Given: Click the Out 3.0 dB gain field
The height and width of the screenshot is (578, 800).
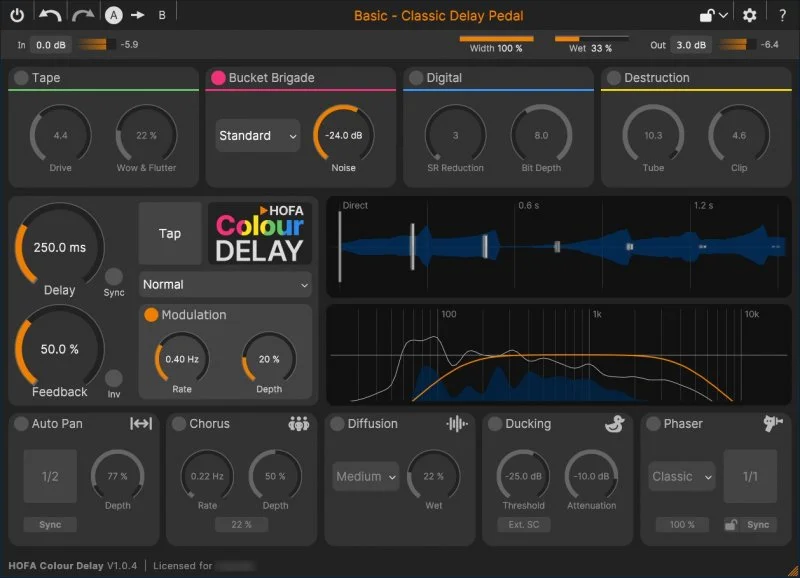Looking at the screenshot, I should pos(691,45).
